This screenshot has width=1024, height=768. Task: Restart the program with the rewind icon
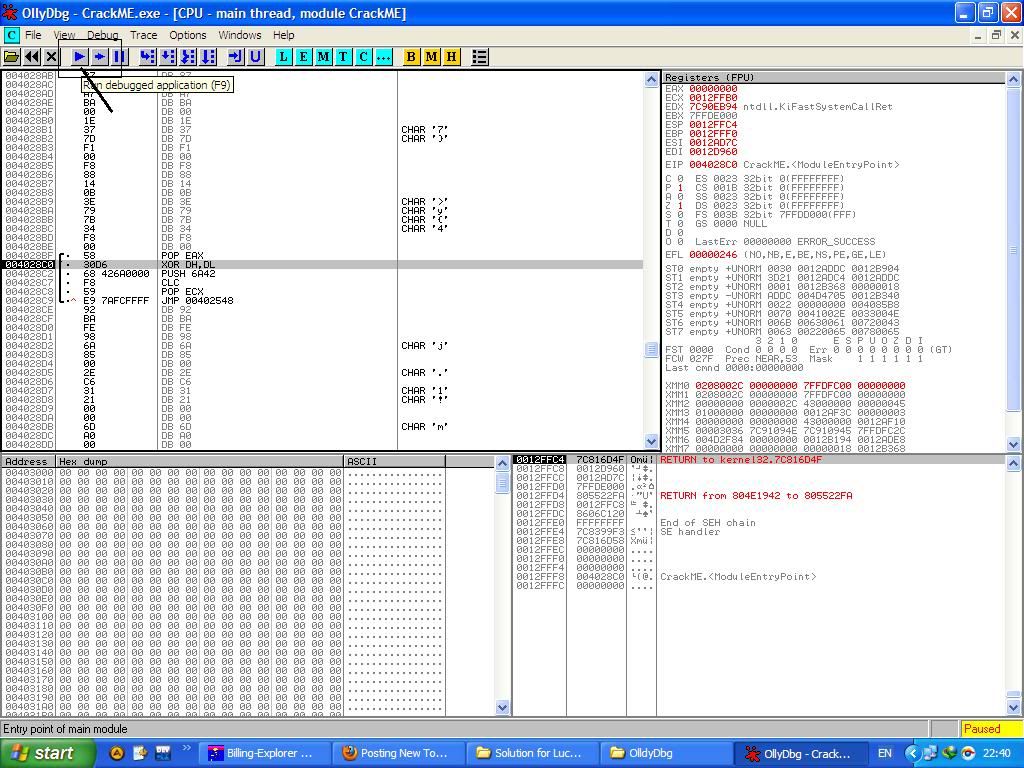[31, 57]
